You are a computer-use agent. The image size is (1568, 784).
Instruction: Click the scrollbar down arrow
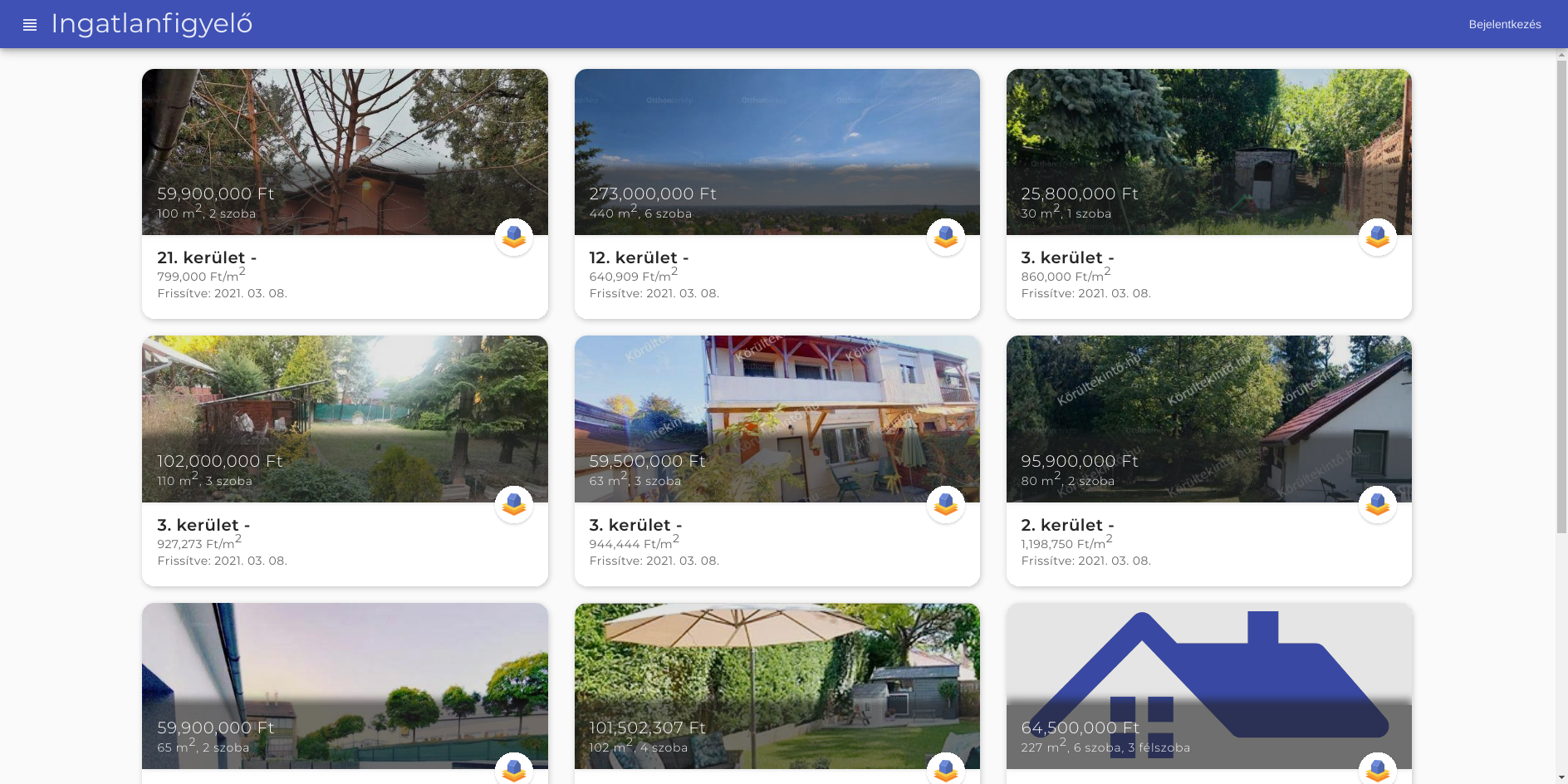1561,778
